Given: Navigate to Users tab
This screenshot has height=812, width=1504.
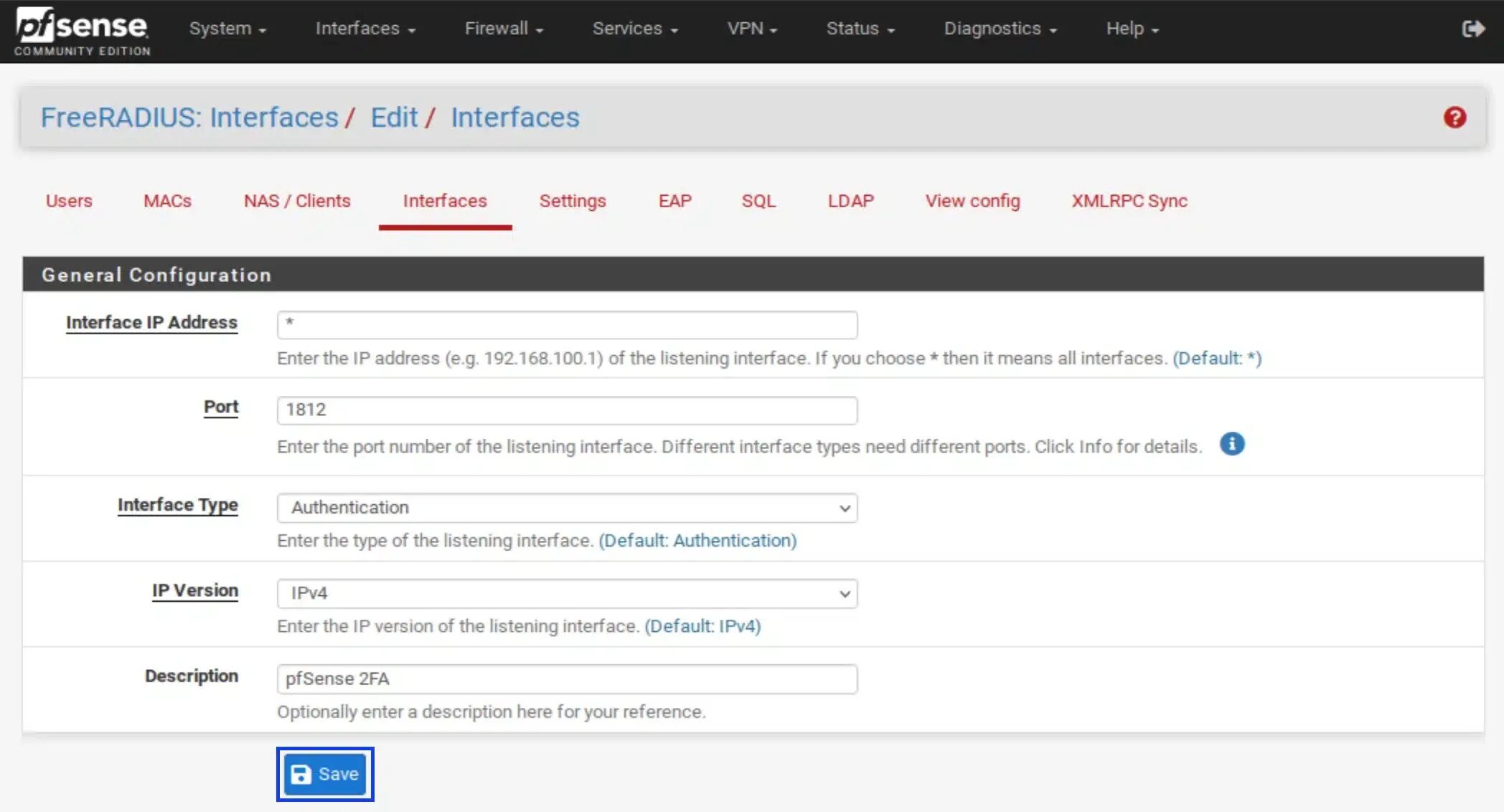Looking at the screenshot, I should (x=69, y=201).
